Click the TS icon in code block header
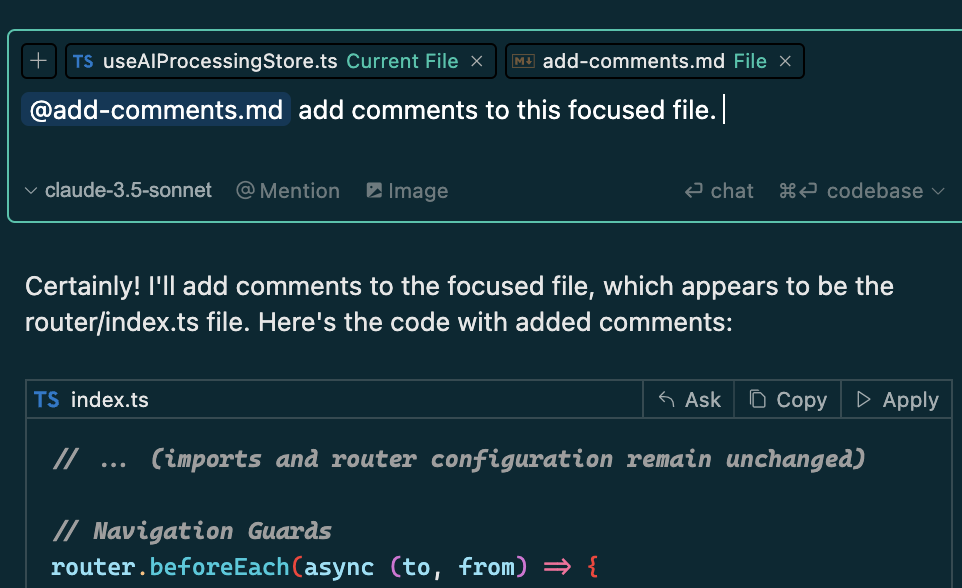 [x=46, y=400]
